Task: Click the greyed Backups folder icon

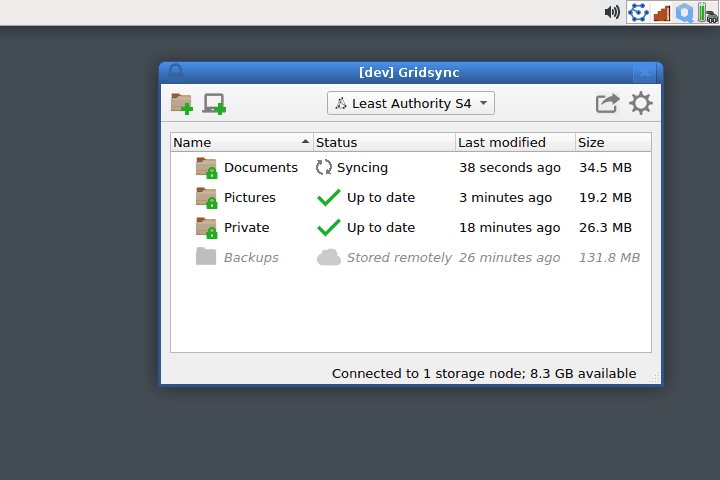Action: pyautogui.click(x=206, y=257)
